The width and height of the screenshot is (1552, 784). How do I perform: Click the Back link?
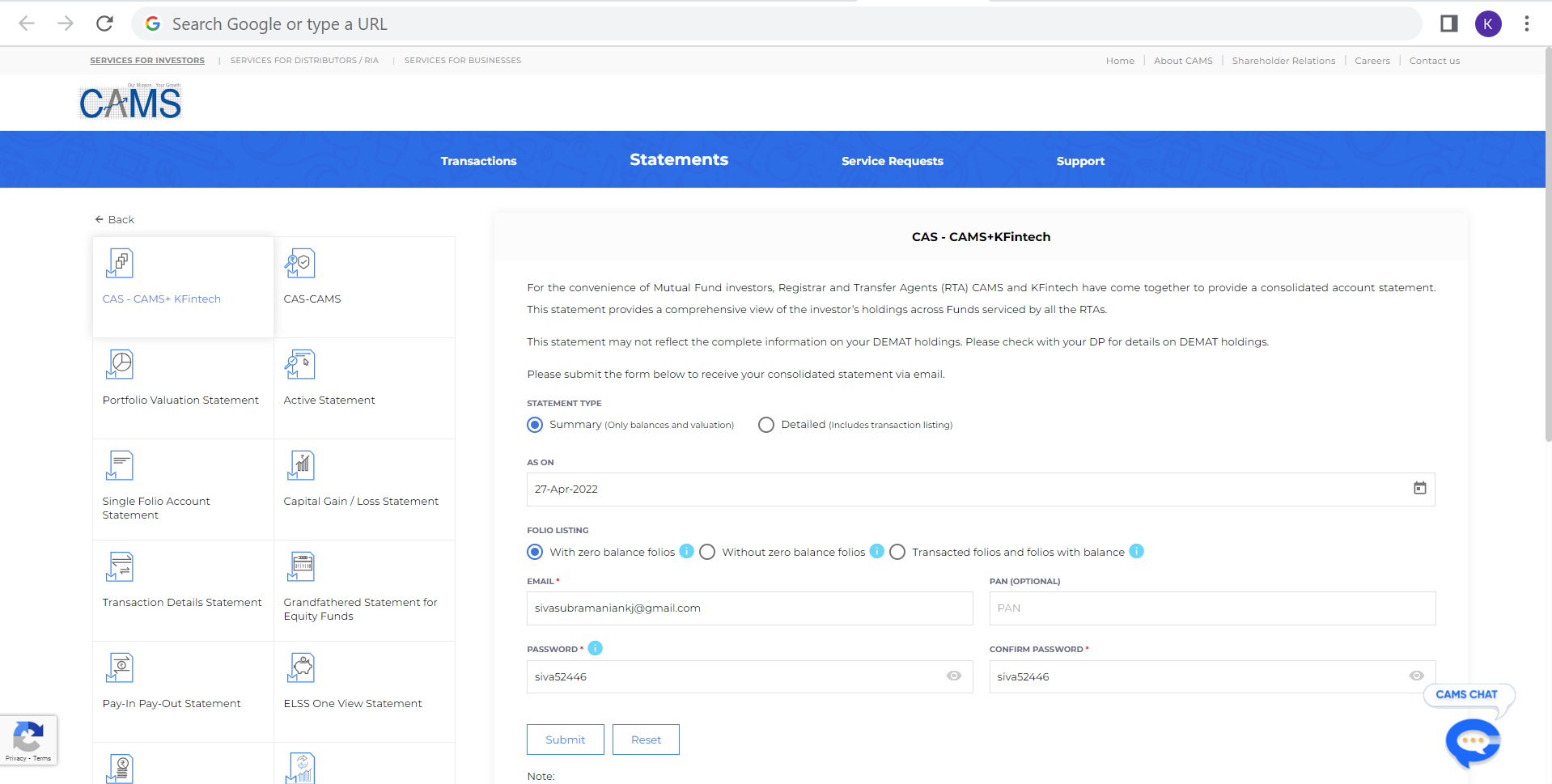pos(114,219)
